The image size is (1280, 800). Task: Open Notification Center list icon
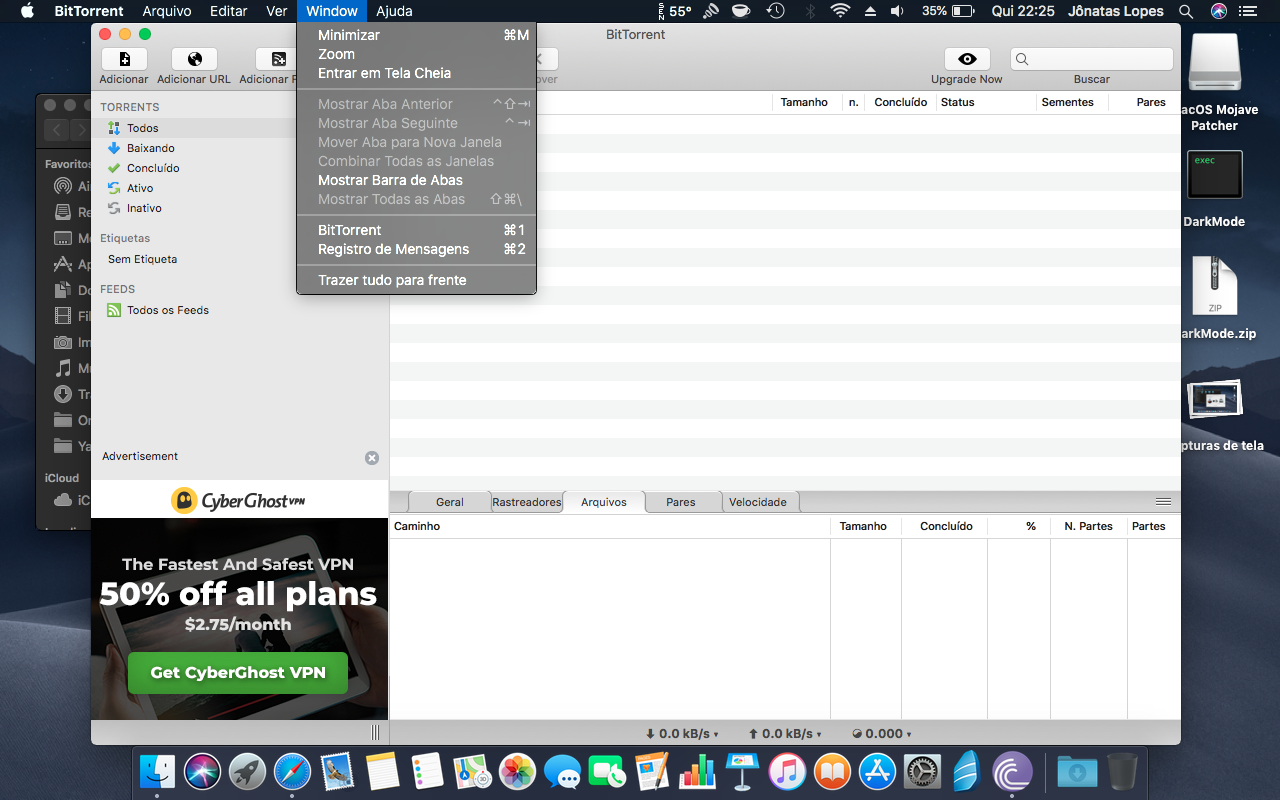click(x=1250, y=11)
